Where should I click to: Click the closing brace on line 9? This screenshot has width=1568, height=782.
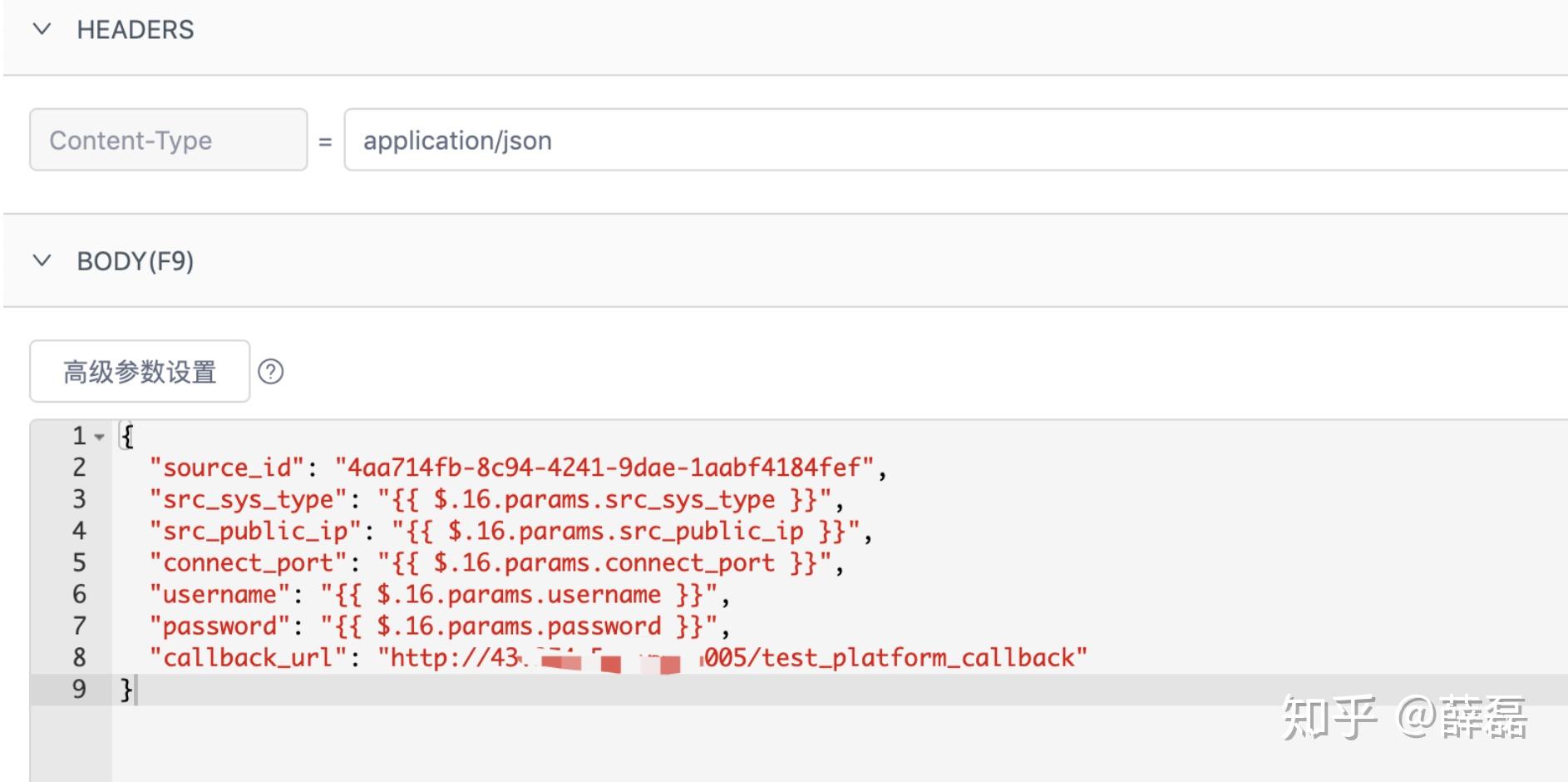[126, 690]
